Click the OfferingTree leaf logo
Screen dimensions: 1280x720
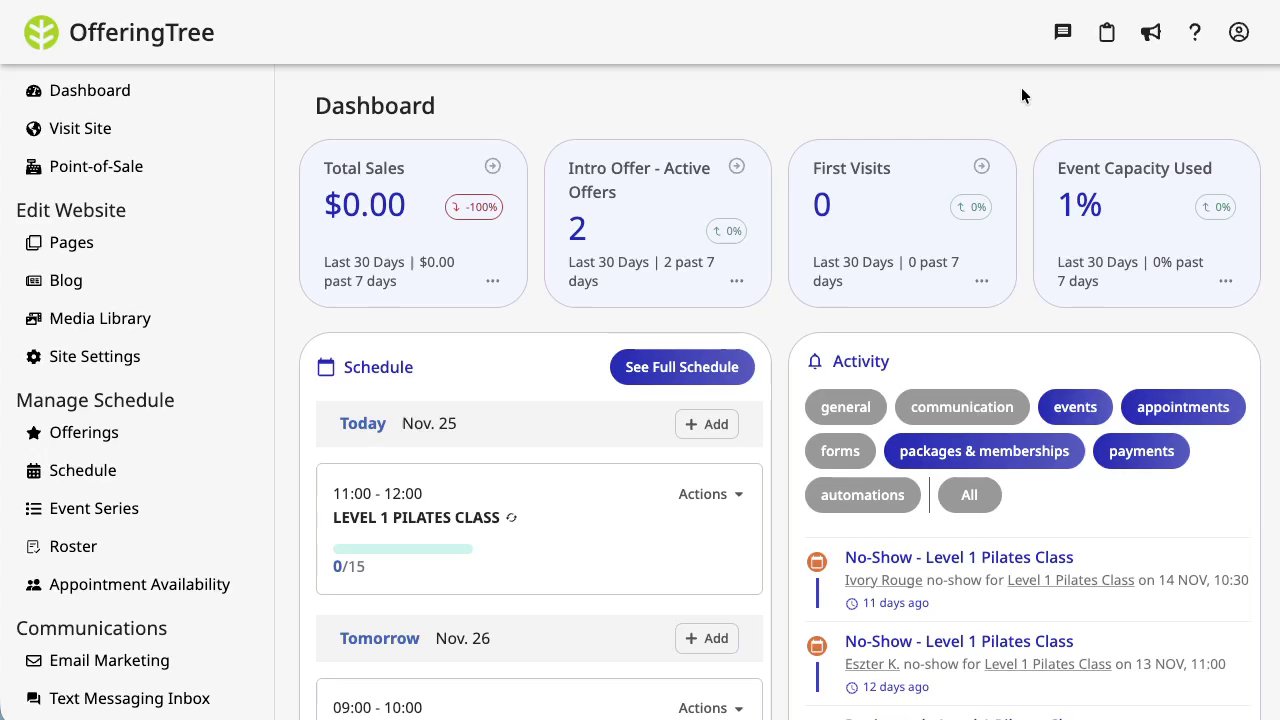[x=42, y=32]
